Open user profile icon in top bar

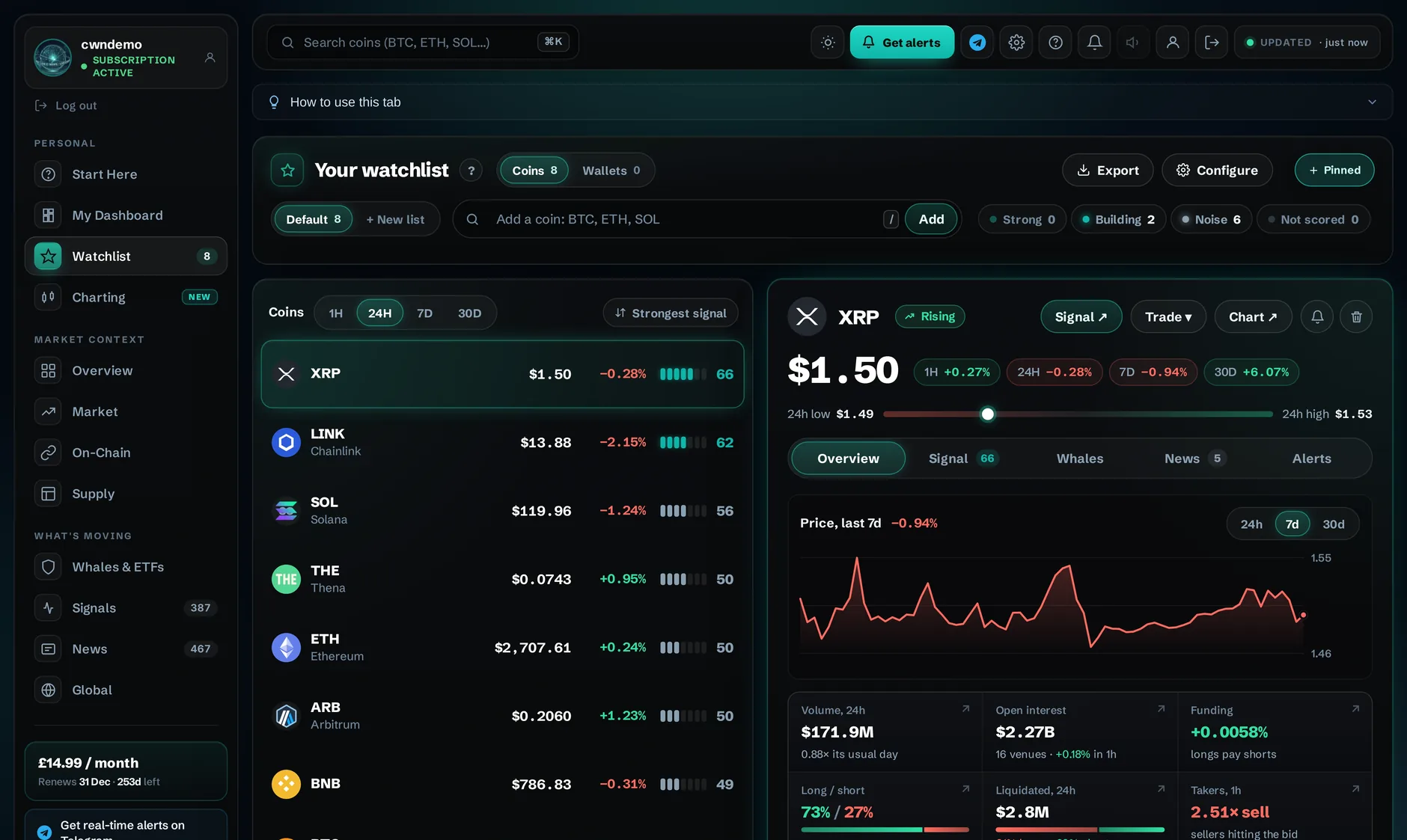[1173, 43]
